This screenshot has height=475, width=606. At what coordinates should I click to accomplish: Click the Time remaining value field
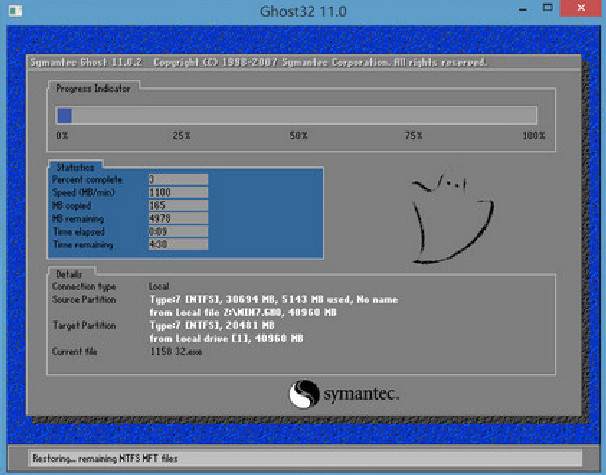pos(178,244)
